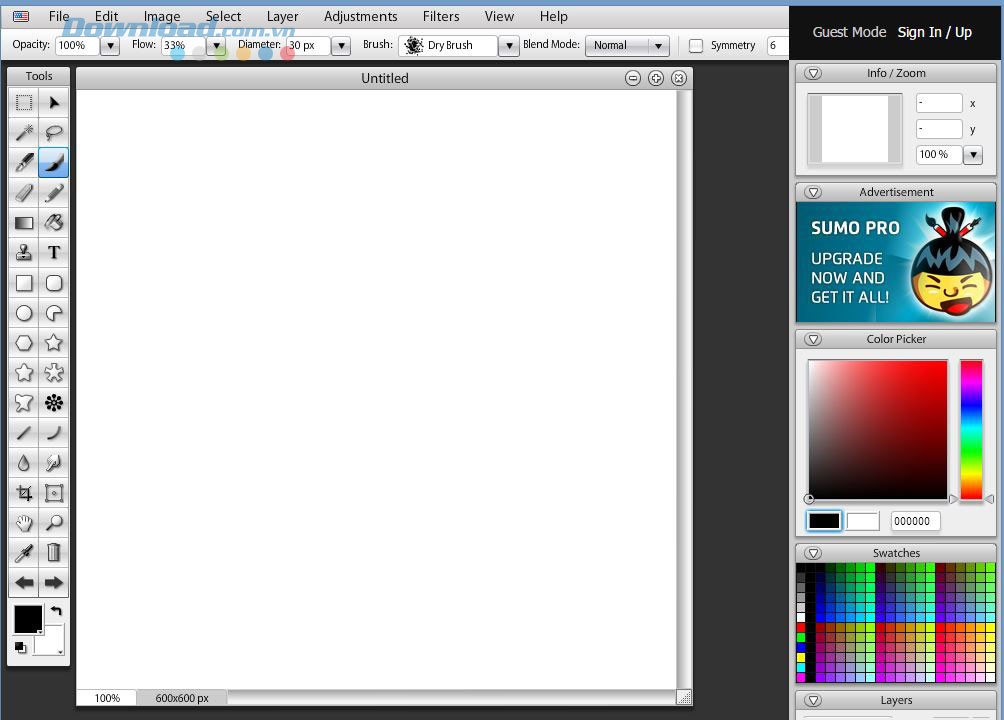Select the Zoom tool
The image size is (1004, 720).
[x=54, y=522]
